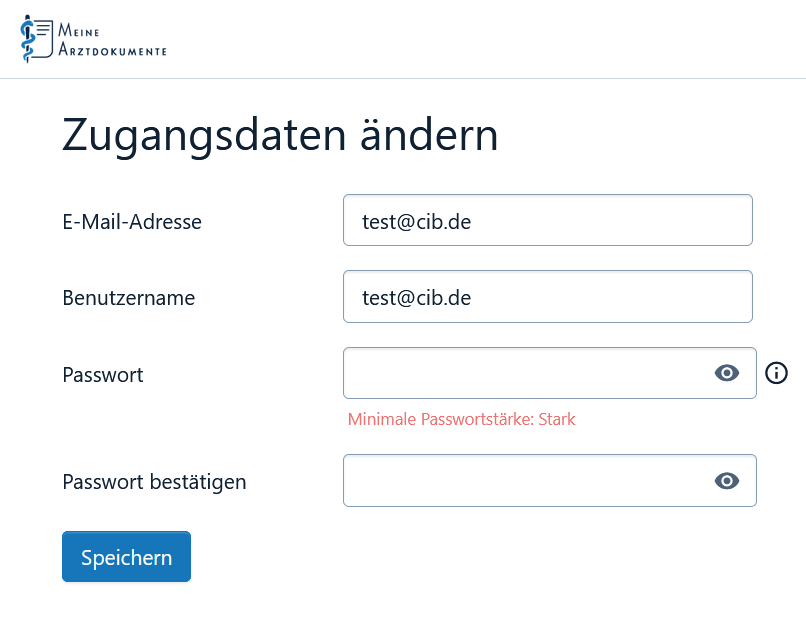
Task: Select the Passwort label text
Action: coord(102,375)
